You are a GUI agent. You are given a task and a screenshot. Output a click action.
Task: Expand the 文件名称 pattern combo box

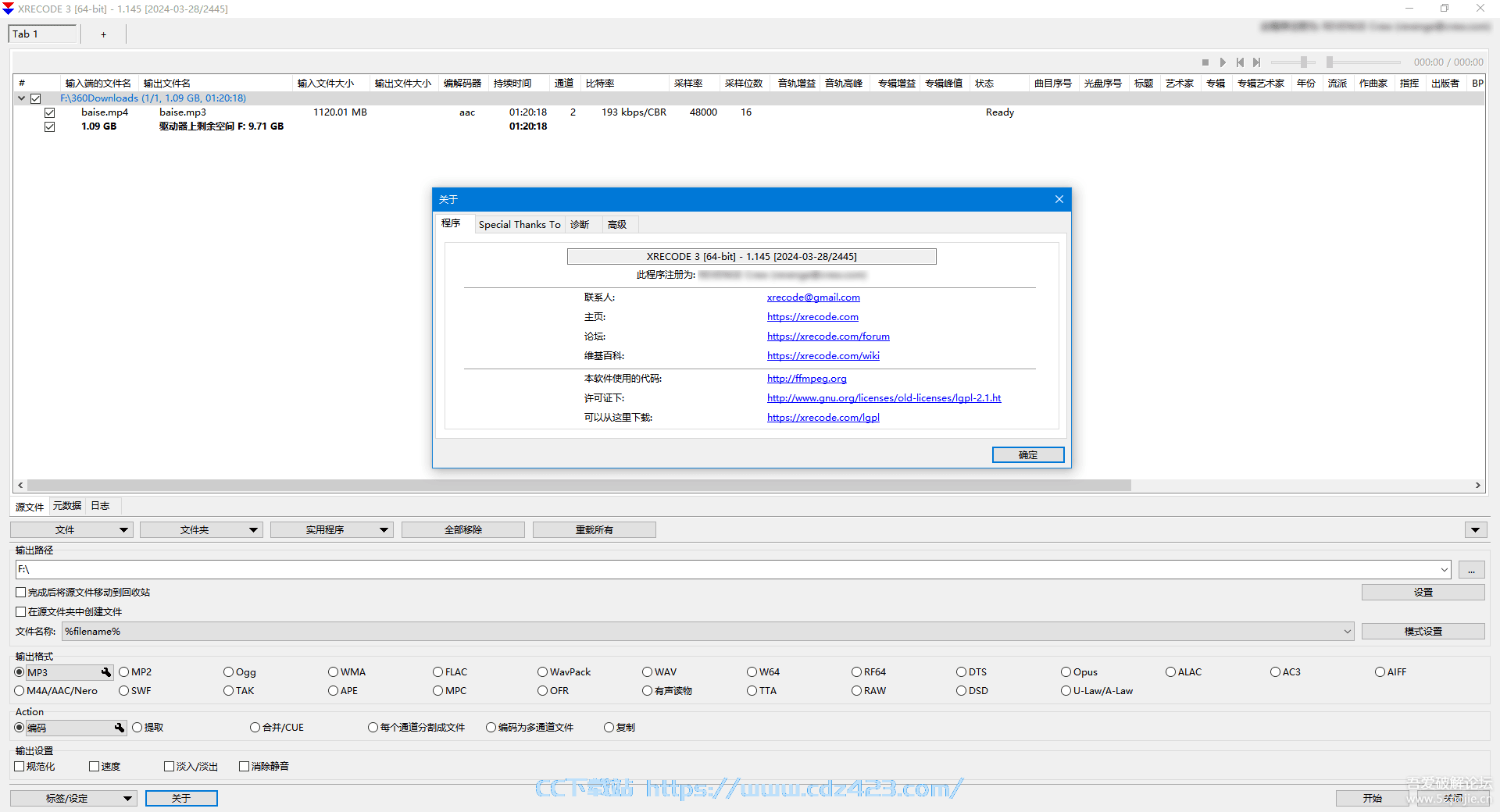(1348, 632)
